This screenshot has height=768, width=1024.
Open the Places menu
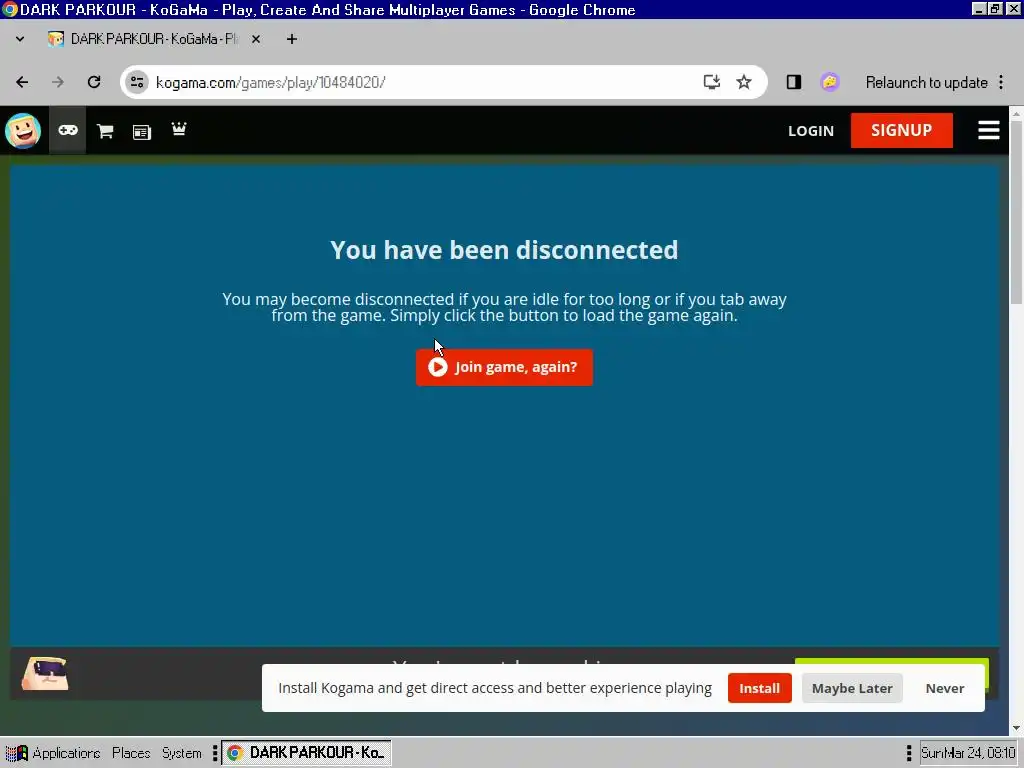tap(131, 753)
